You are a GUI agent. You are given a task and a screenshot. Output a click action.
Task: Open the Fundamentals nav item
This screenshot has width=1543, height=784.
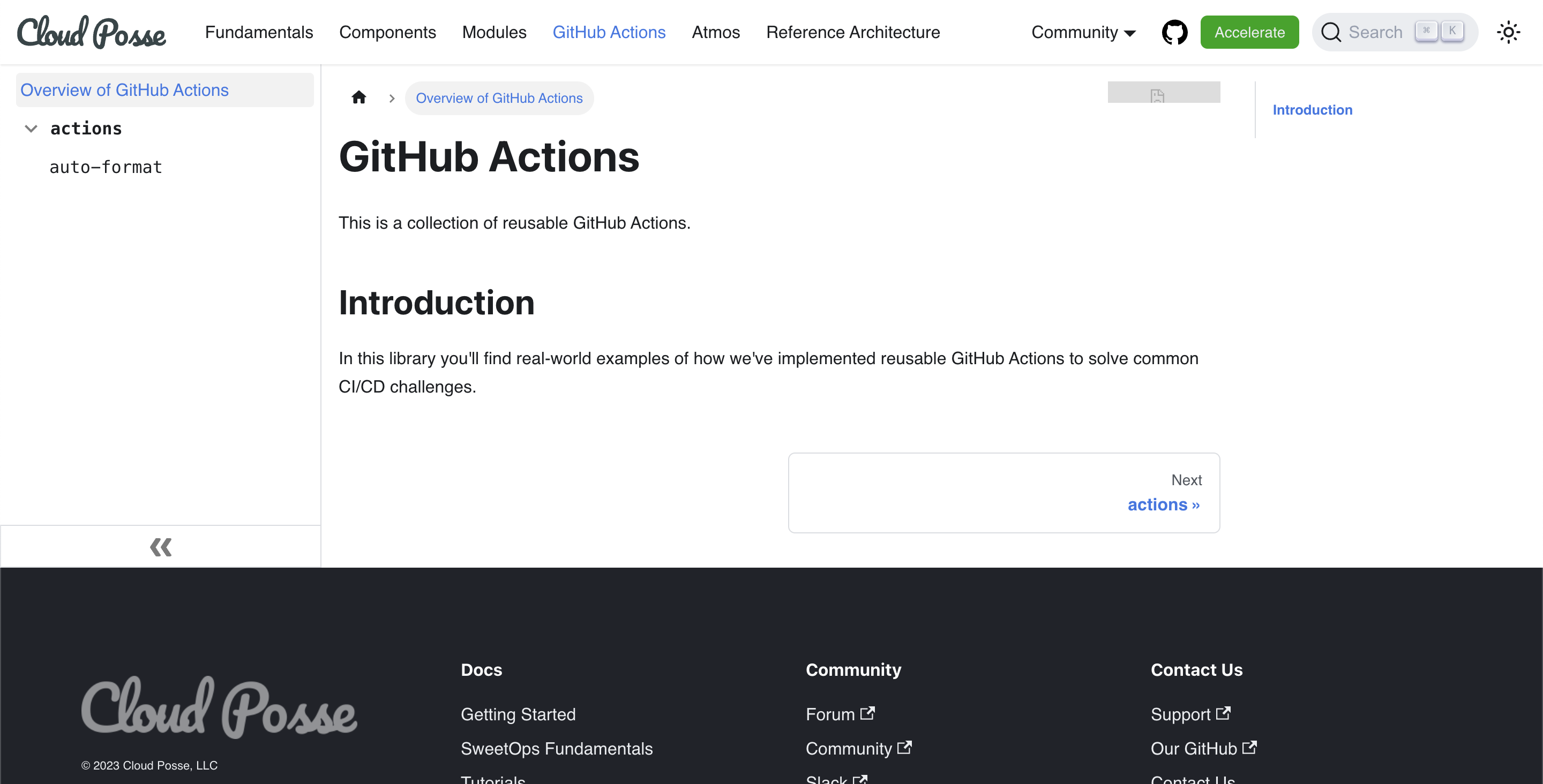pyautogui.click(x=259, y=32)
